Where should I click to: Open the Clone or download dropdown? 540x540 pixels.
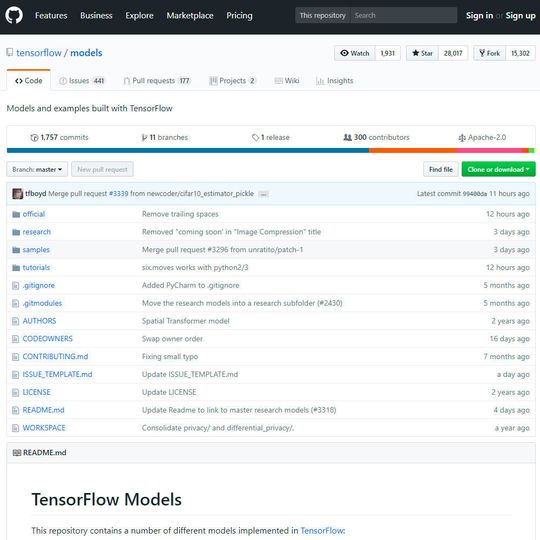pos(498,169)
